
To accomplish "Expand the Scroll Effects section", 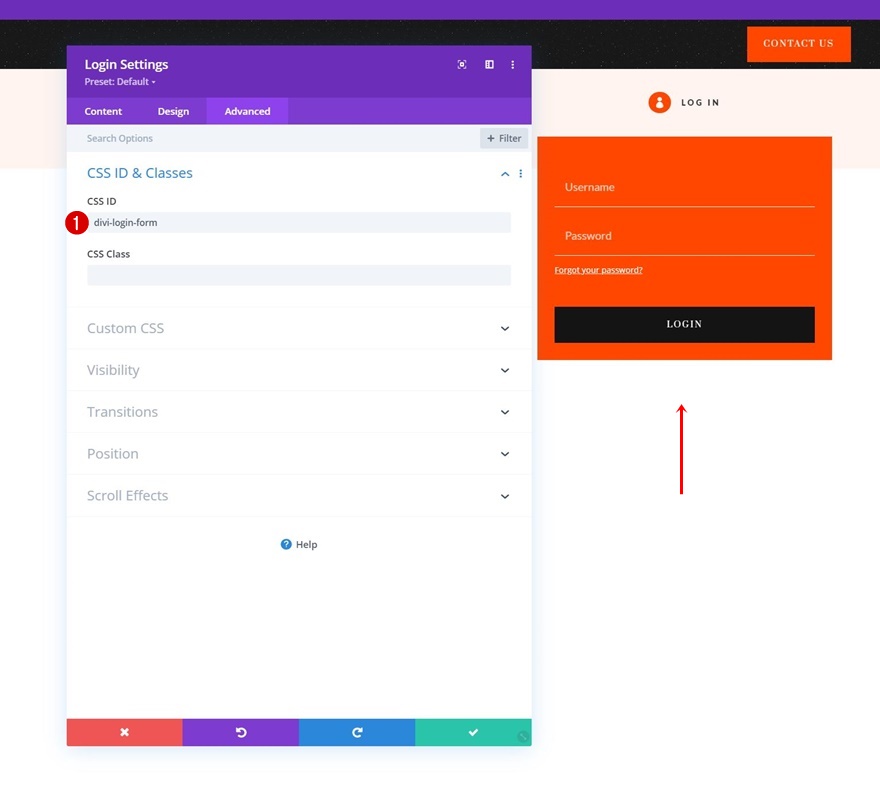I will tap(299, 496).
